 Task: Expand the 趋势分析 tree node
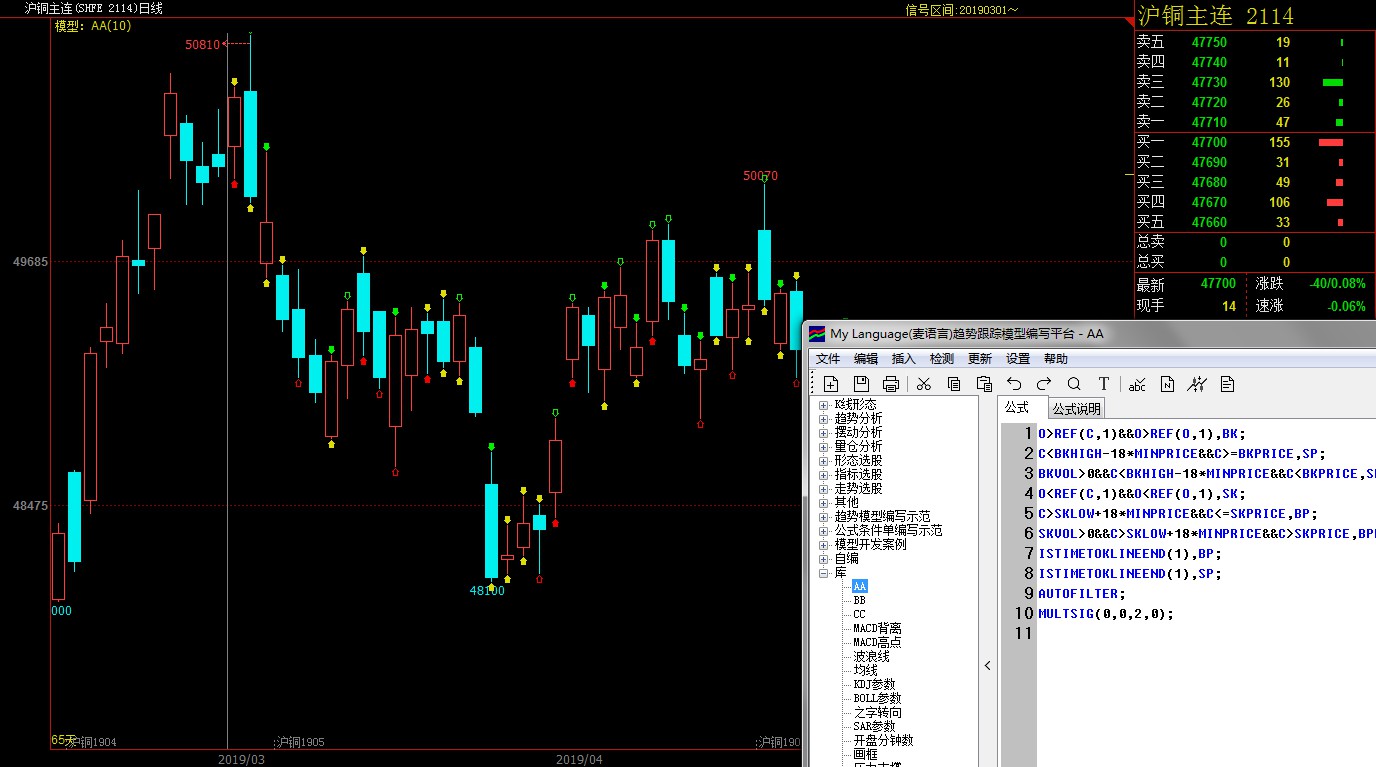point(824,419)
